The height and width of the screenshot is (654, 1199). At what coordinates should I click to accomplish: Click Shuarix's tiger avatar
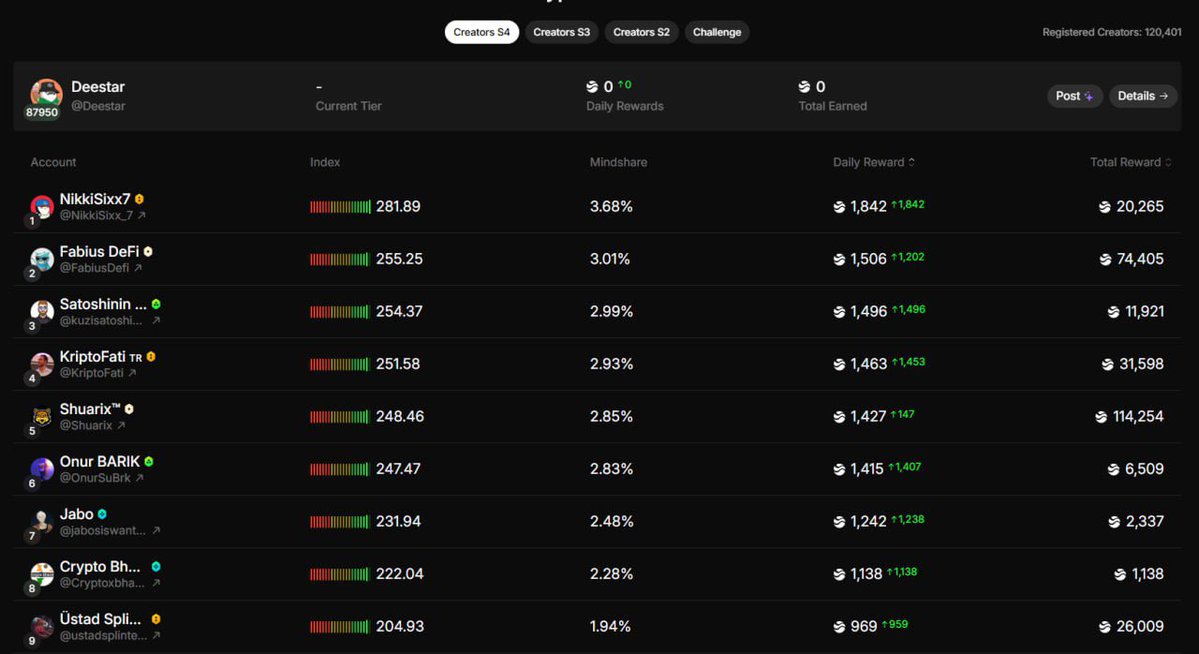[x=42, y=417]
